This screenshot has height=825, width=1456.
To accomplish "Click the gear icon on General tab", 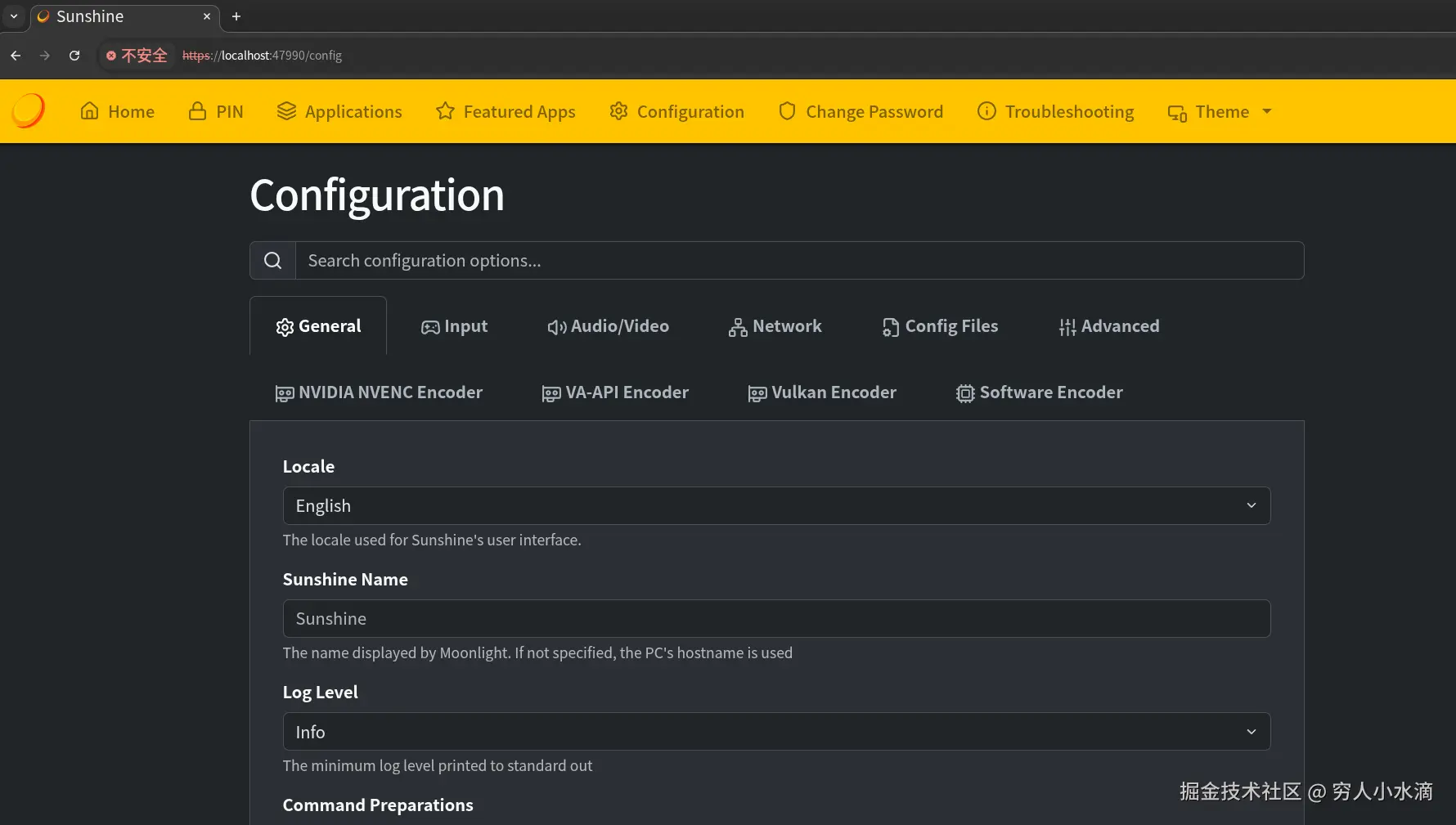I will tap(285, 327).
